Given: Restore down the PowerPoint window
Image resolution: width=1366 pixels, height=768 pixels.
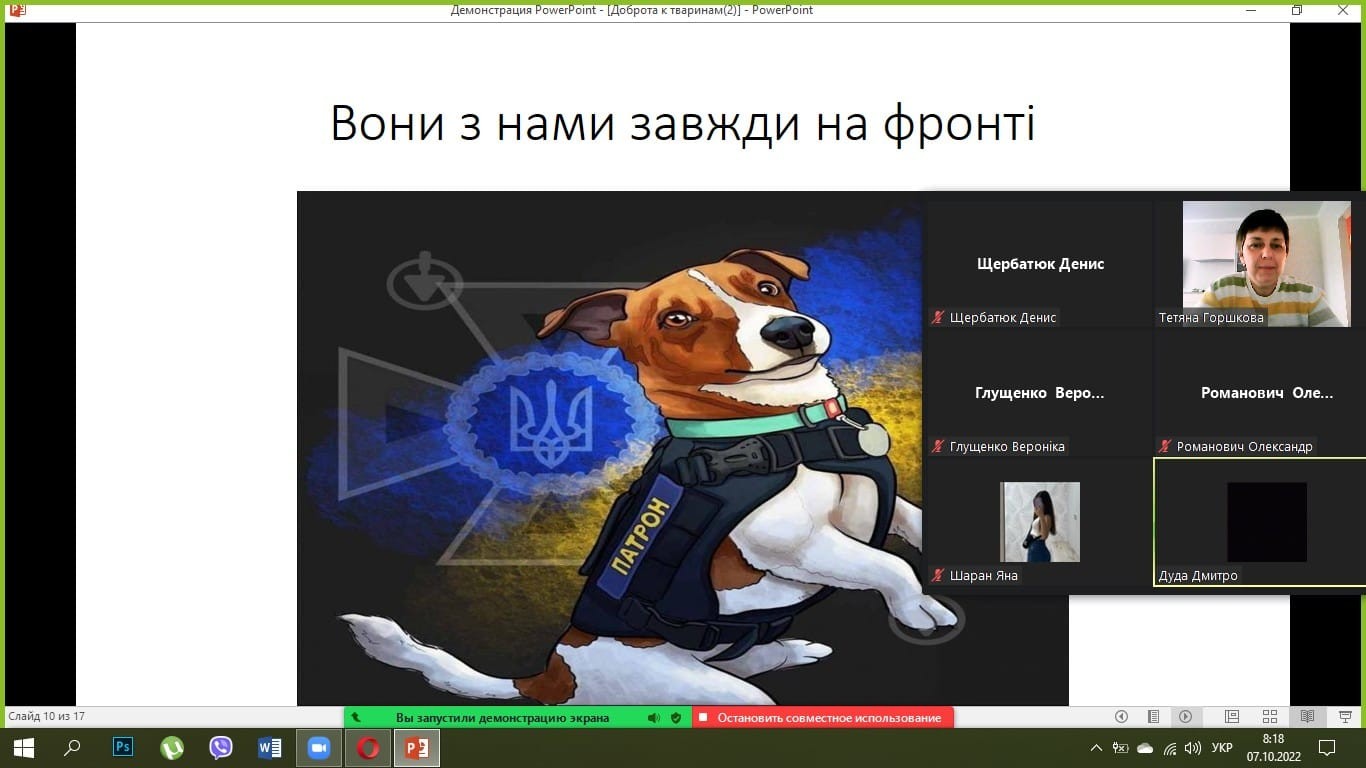Looking at the screenshot, I should point(1297,10).
